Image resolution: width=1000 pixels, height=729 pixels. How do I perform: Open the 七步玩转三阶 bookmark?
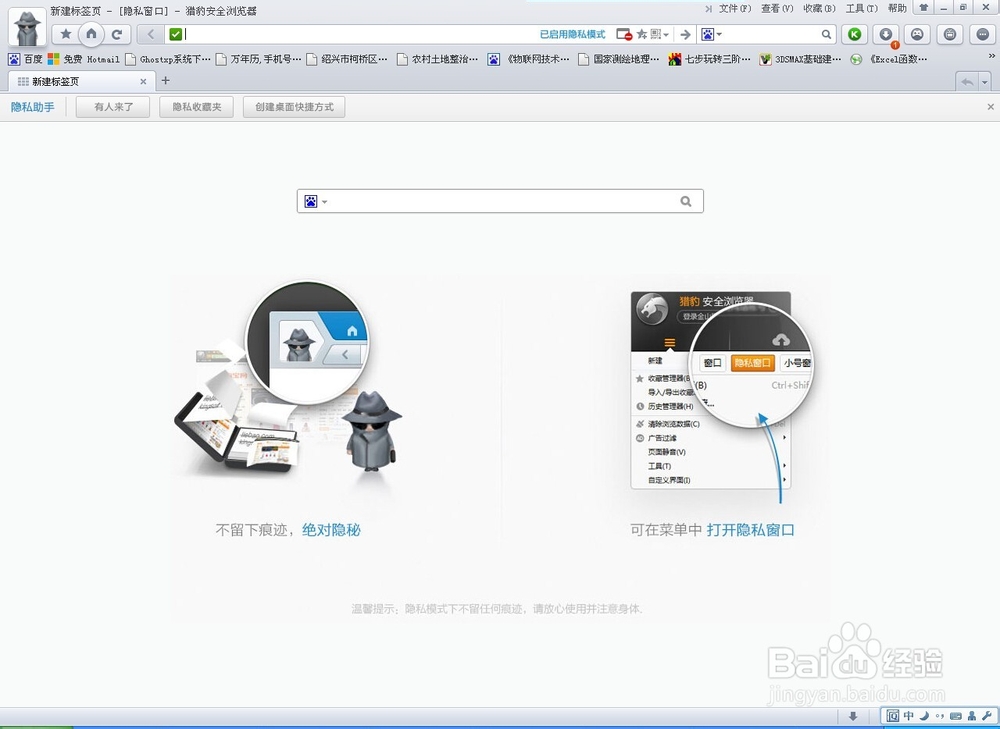[x=709, y=59]
